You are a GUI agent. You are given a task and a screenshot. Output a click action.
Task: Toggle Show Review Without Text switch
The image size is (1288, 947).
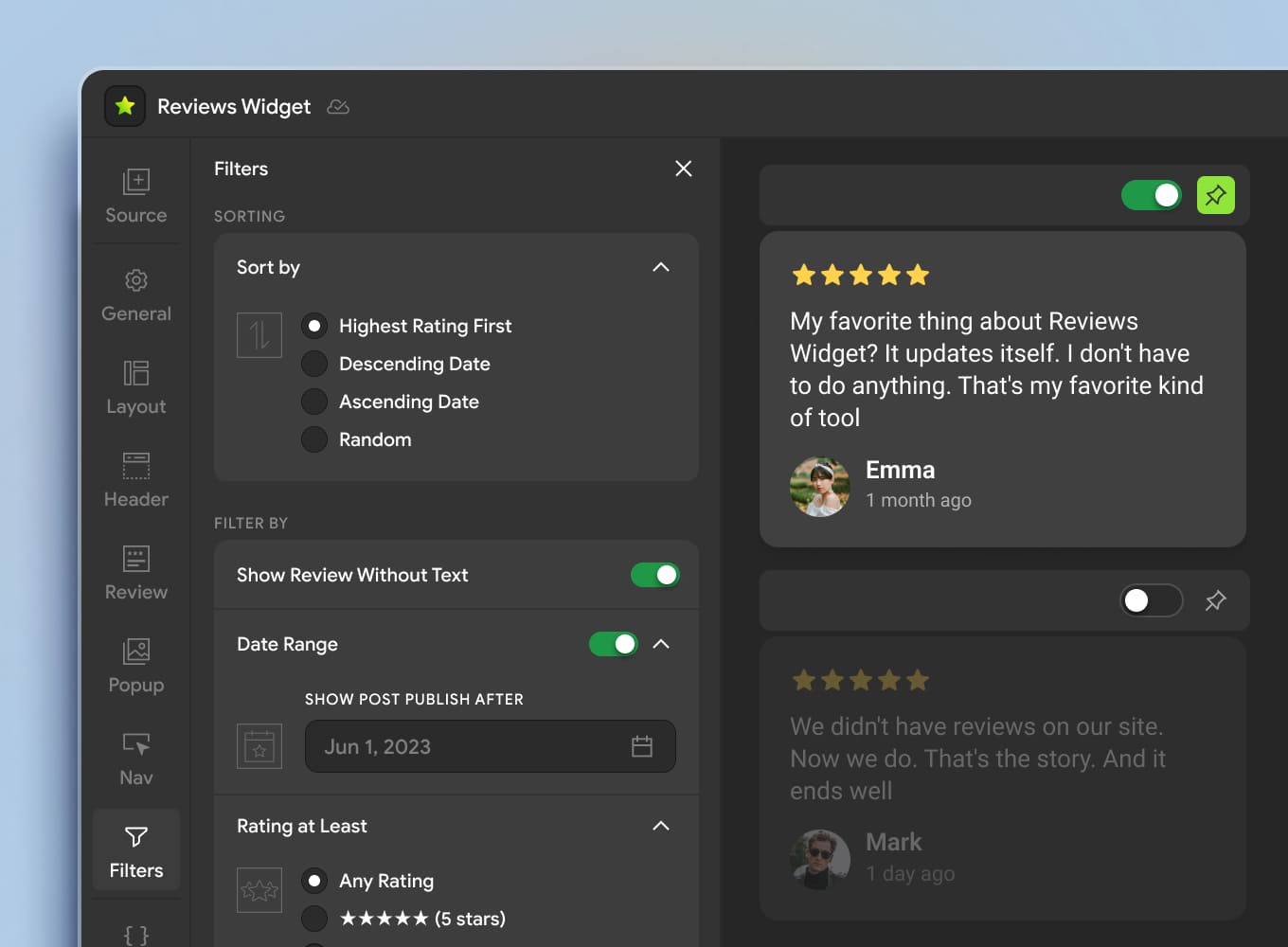655,575
